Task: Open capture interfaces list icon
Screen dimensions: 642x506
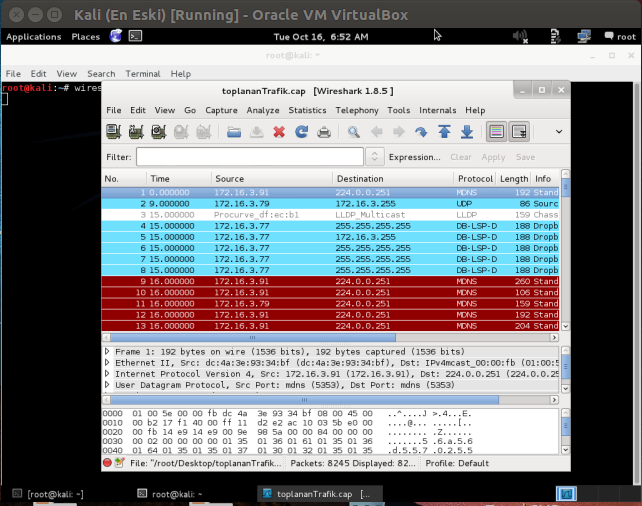Action: 113,132
